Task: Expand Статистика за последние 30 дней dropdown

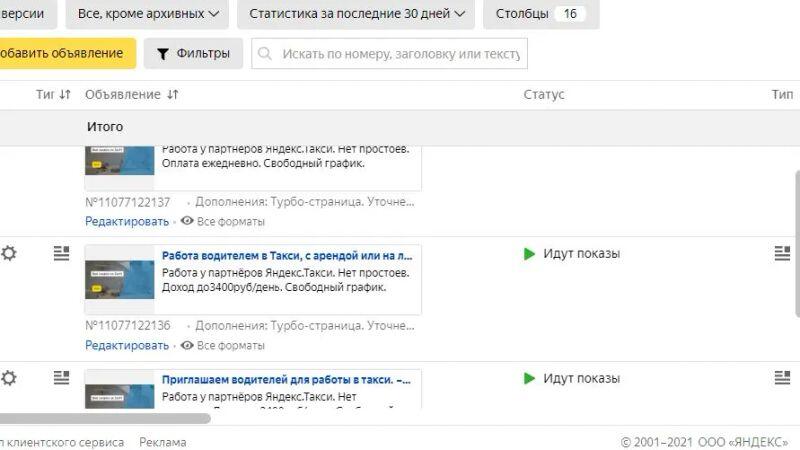Action: [x=357, y=14]
